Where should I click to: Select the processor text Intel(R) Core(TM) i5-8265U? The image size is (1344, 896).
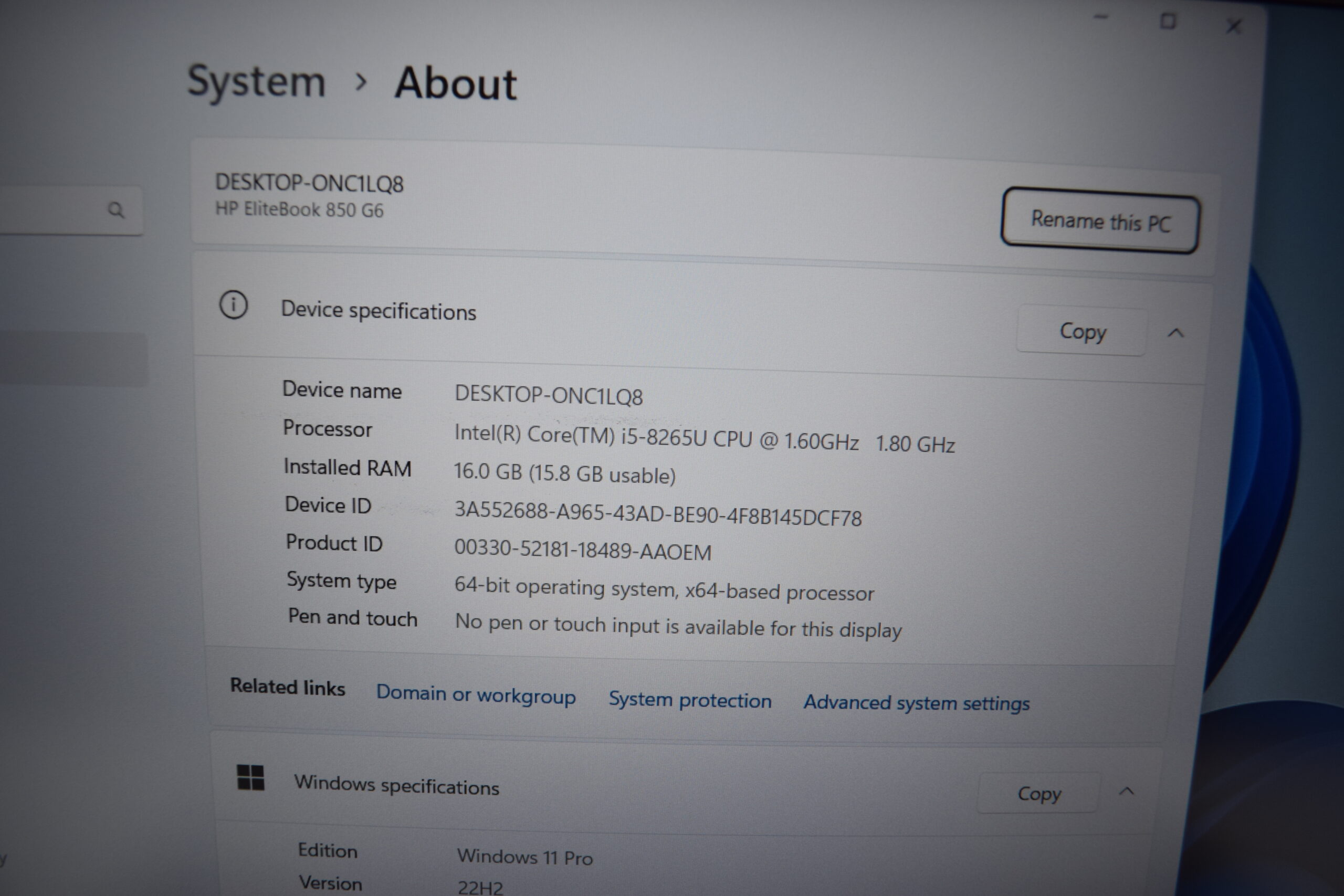[581, 436]
